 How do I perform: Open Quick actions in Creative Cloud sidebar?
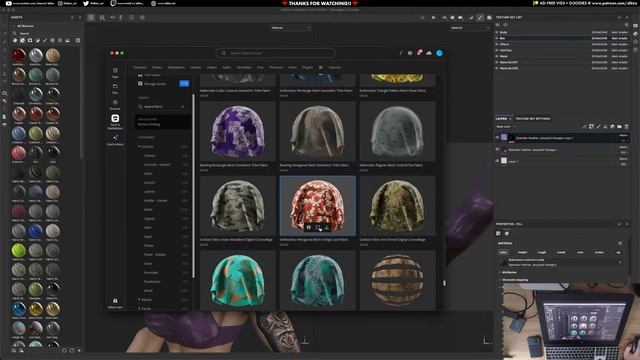(x=115, y=140)
